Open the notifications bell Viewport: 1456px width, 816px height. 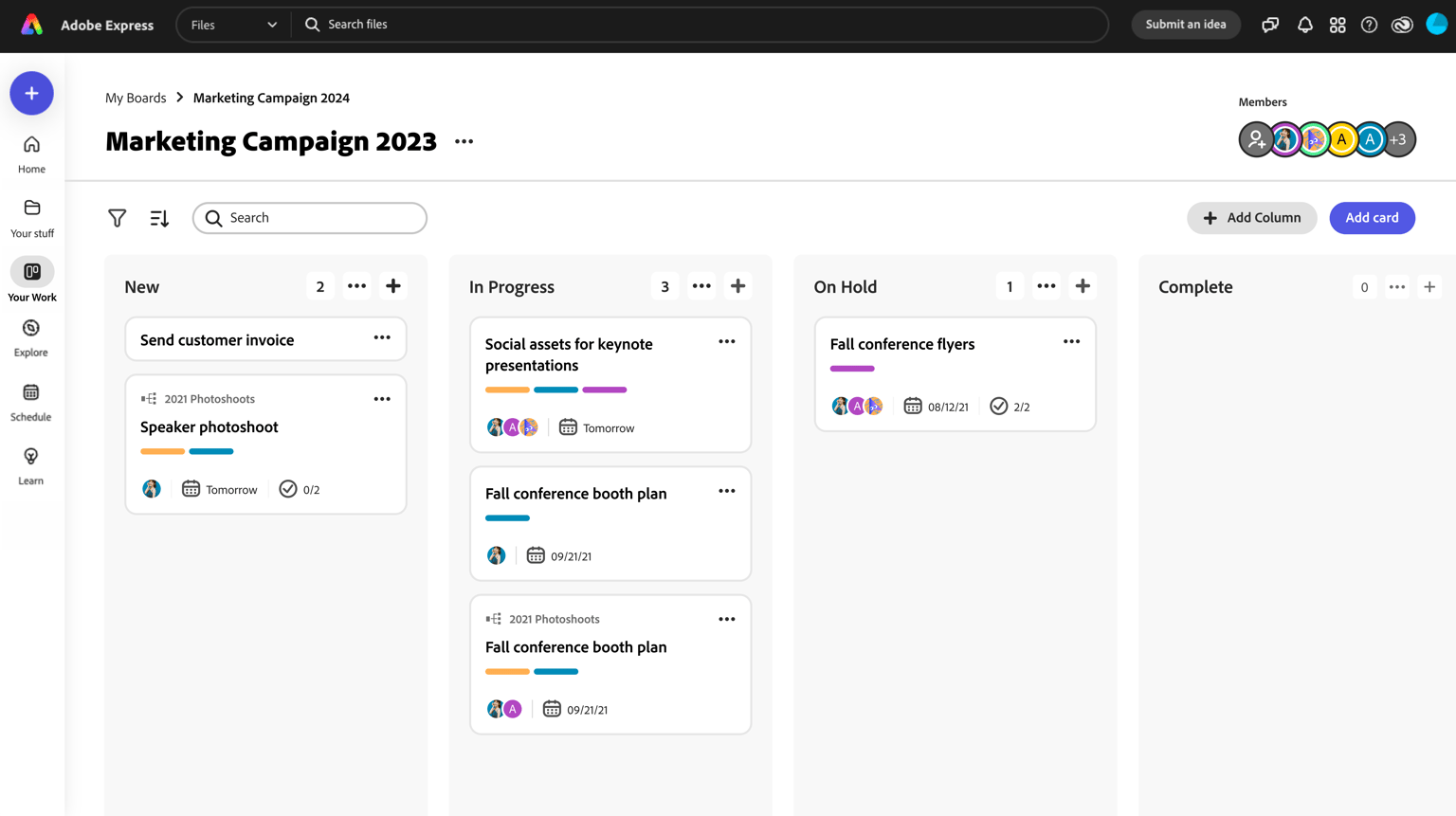click(1305, 25)
